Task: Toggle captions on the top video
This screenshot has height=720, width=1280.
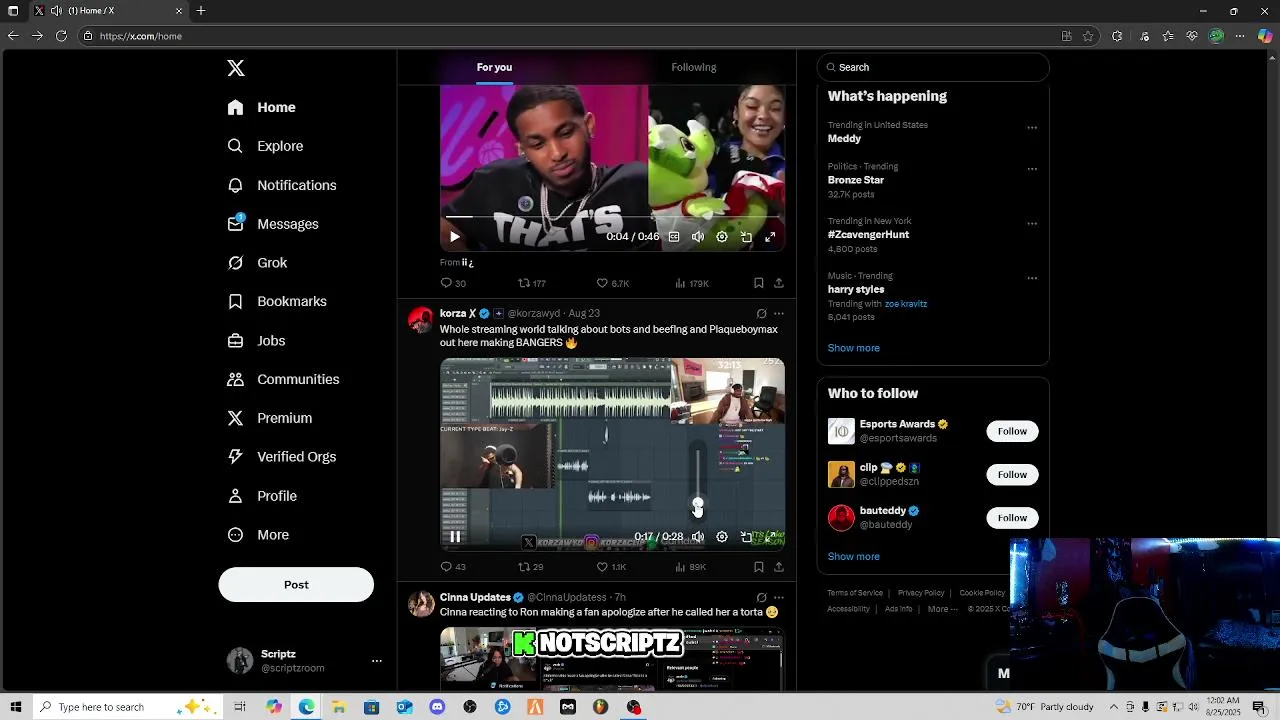Action: point(674,237)
